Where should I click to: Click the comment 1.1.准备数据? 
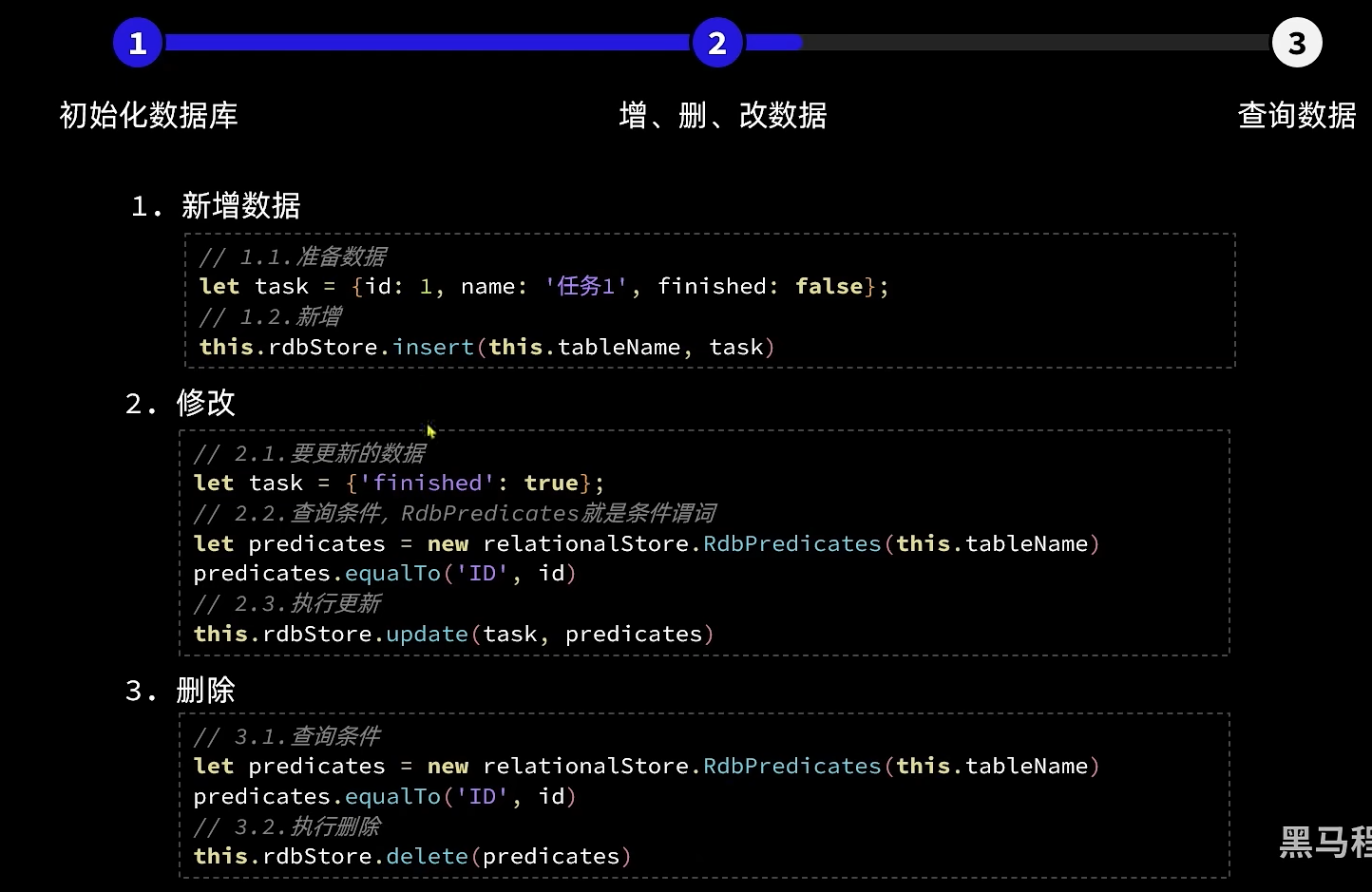tap(293, 256)
